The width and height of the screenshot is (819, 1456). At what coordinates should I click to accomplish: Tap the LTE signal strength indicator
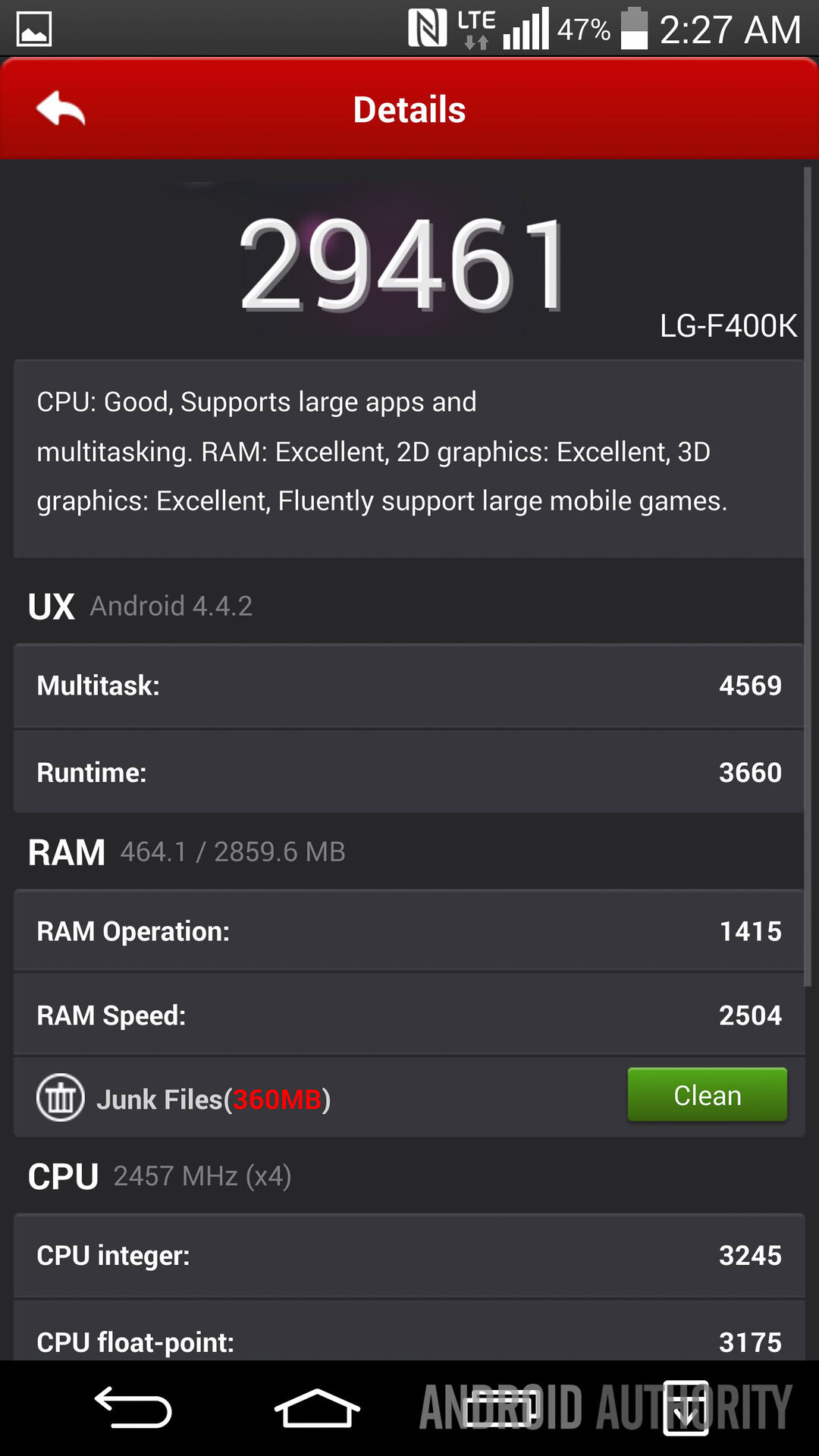[x=525, y=29]
